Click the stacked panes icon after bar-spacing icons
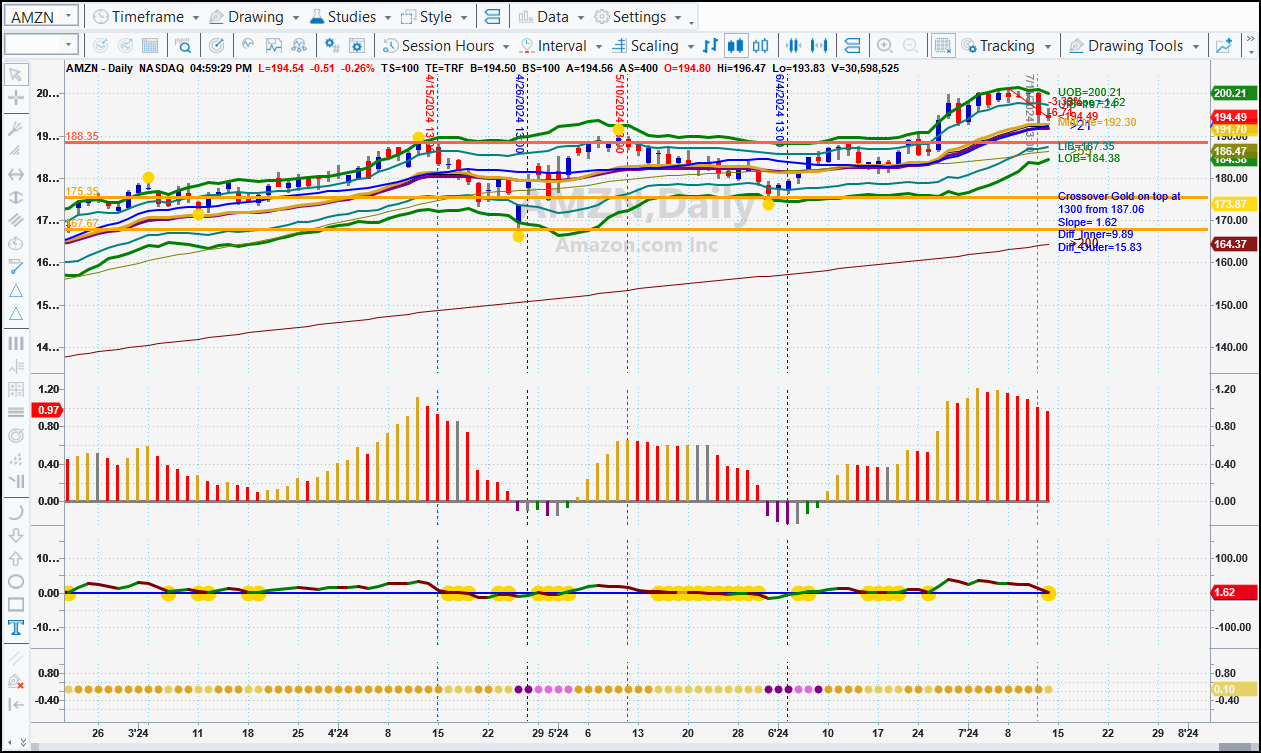Viewport: 1261px width, 753px height. point(852,45)
